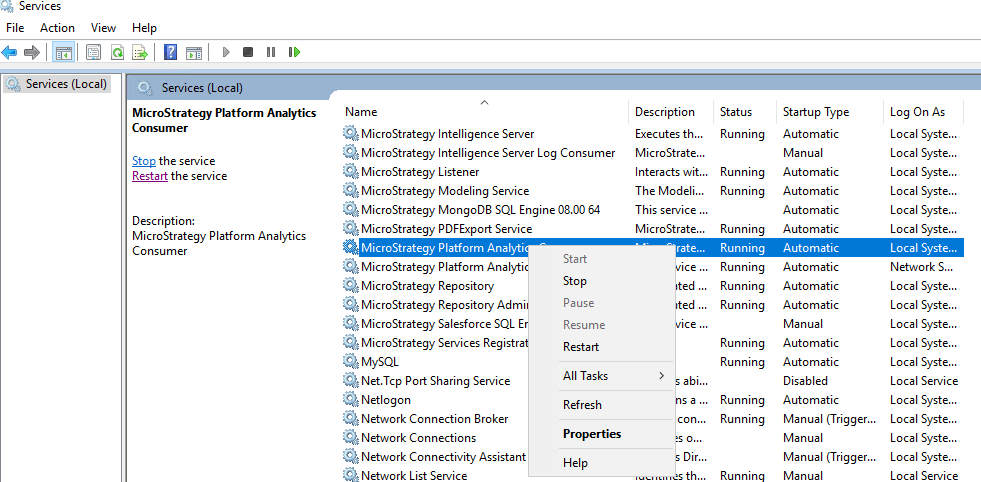Click The Modeli... description cell
Viewport: 981px width, 482px height.
click(x=668, y=191)
